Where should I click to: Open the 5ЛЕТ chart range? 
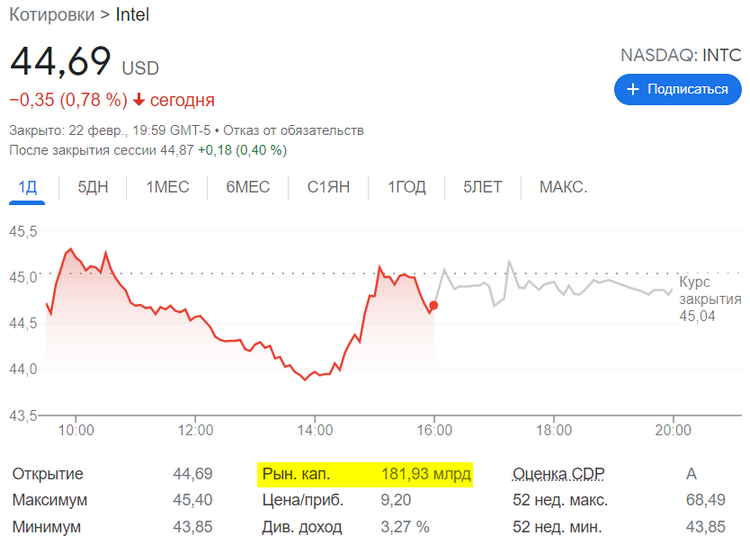point(483,187)
